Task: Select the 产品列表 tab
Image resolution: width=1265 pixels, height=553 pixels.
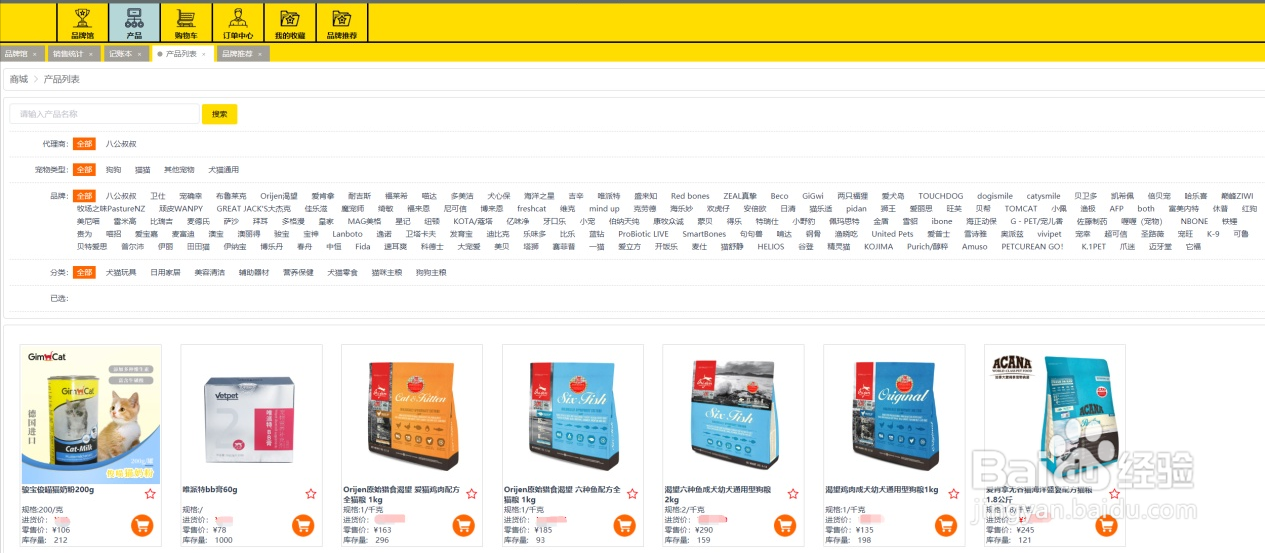Action: click(181, 54)
